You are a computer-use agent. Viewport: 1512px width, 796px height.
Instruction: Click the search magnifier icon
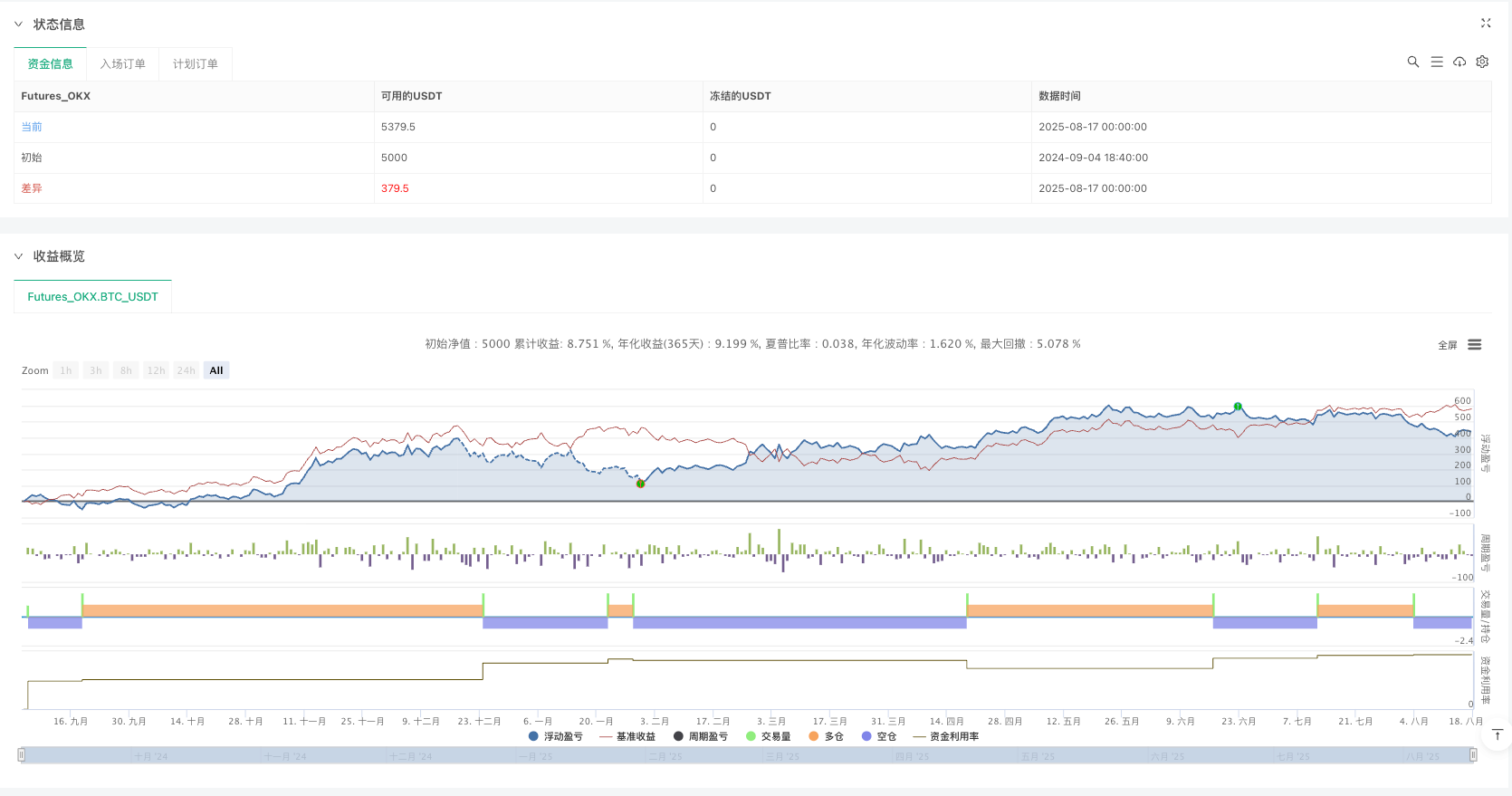[x=1412, y=62]
